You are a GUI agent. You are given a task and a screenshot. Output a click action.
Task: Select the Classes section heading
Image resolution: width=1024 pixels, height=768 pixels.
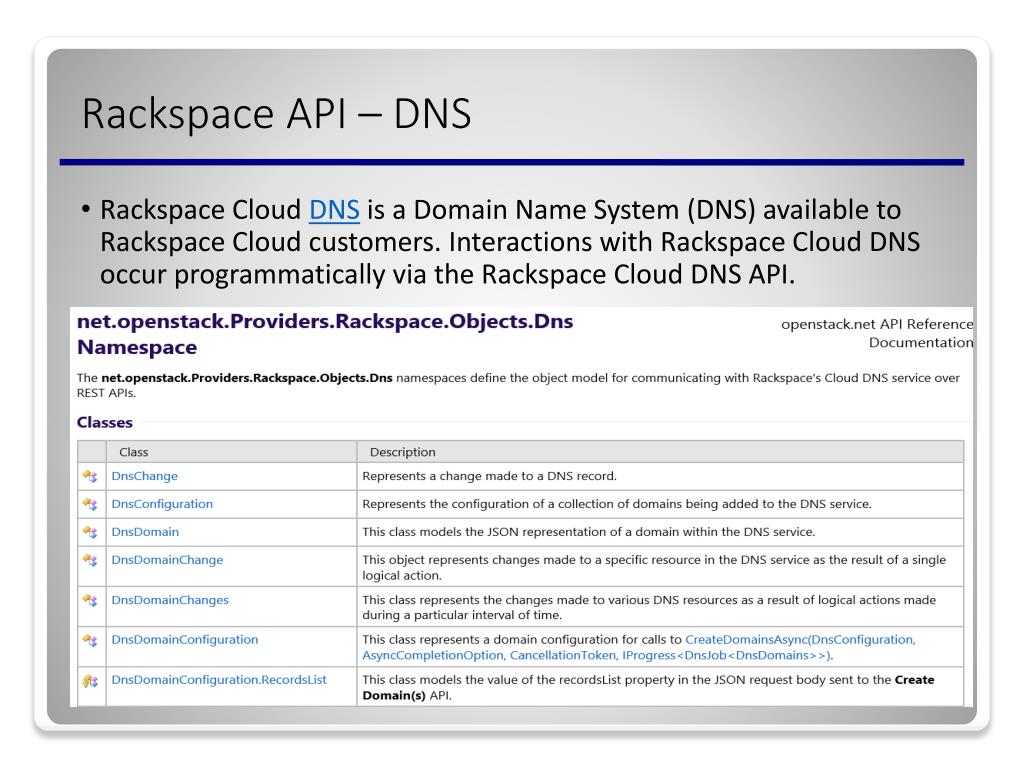point(104,423)
